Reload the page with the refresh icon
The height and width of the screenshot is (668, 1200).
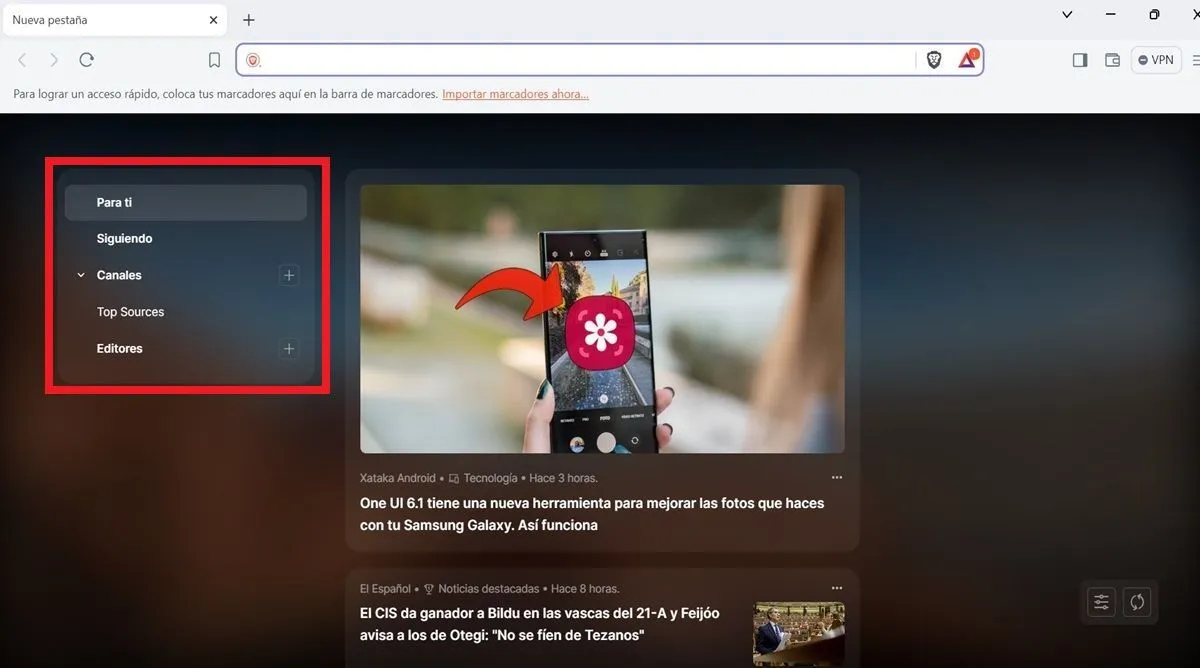(x=87, y=60)
